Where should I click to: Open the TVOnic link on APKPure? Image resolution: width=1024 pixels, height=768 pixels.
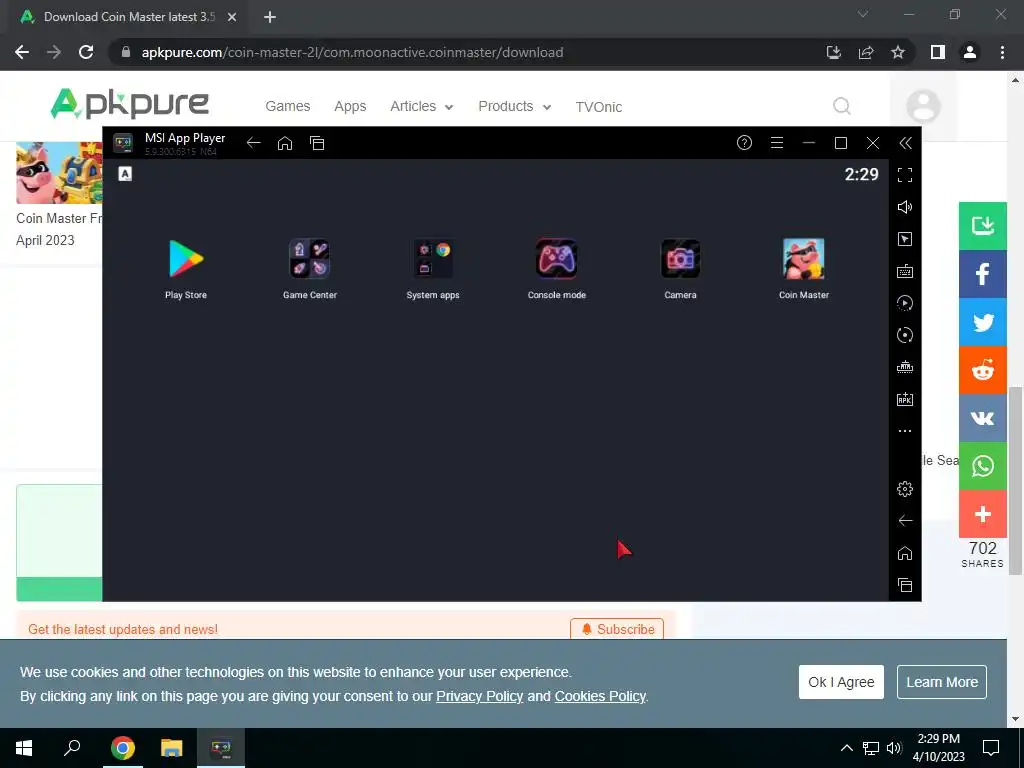point(599,107)
